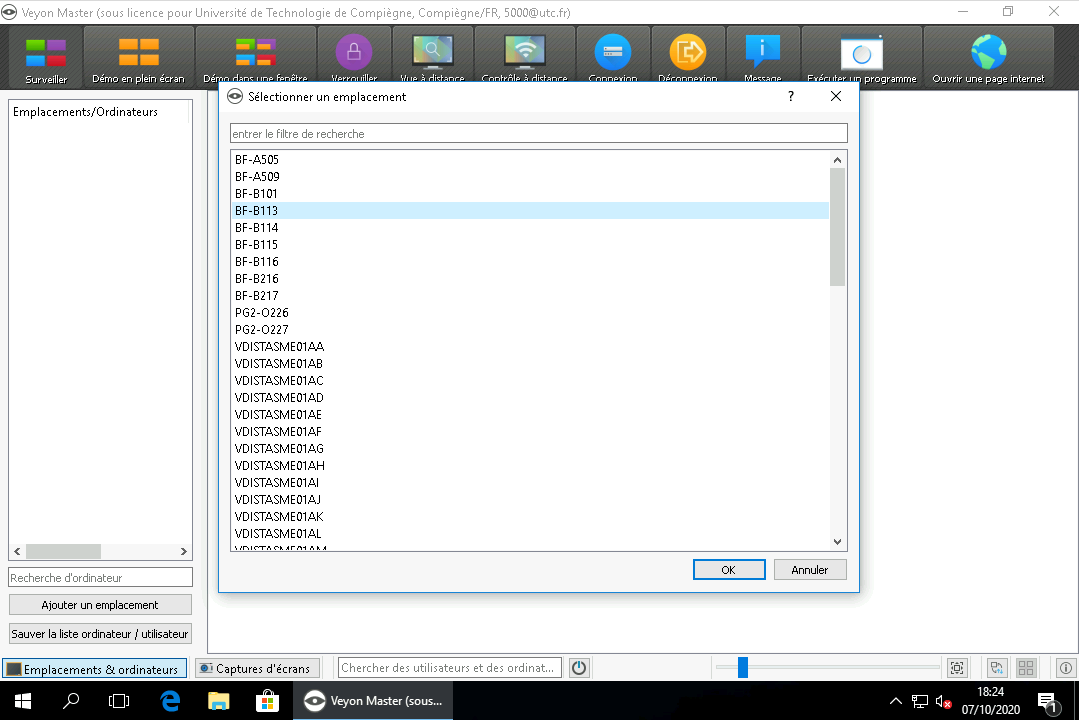The height and width of the screenshot is (720, 1079).
Task: Toggle the power-on computers filter button
Action: (579, 668)
